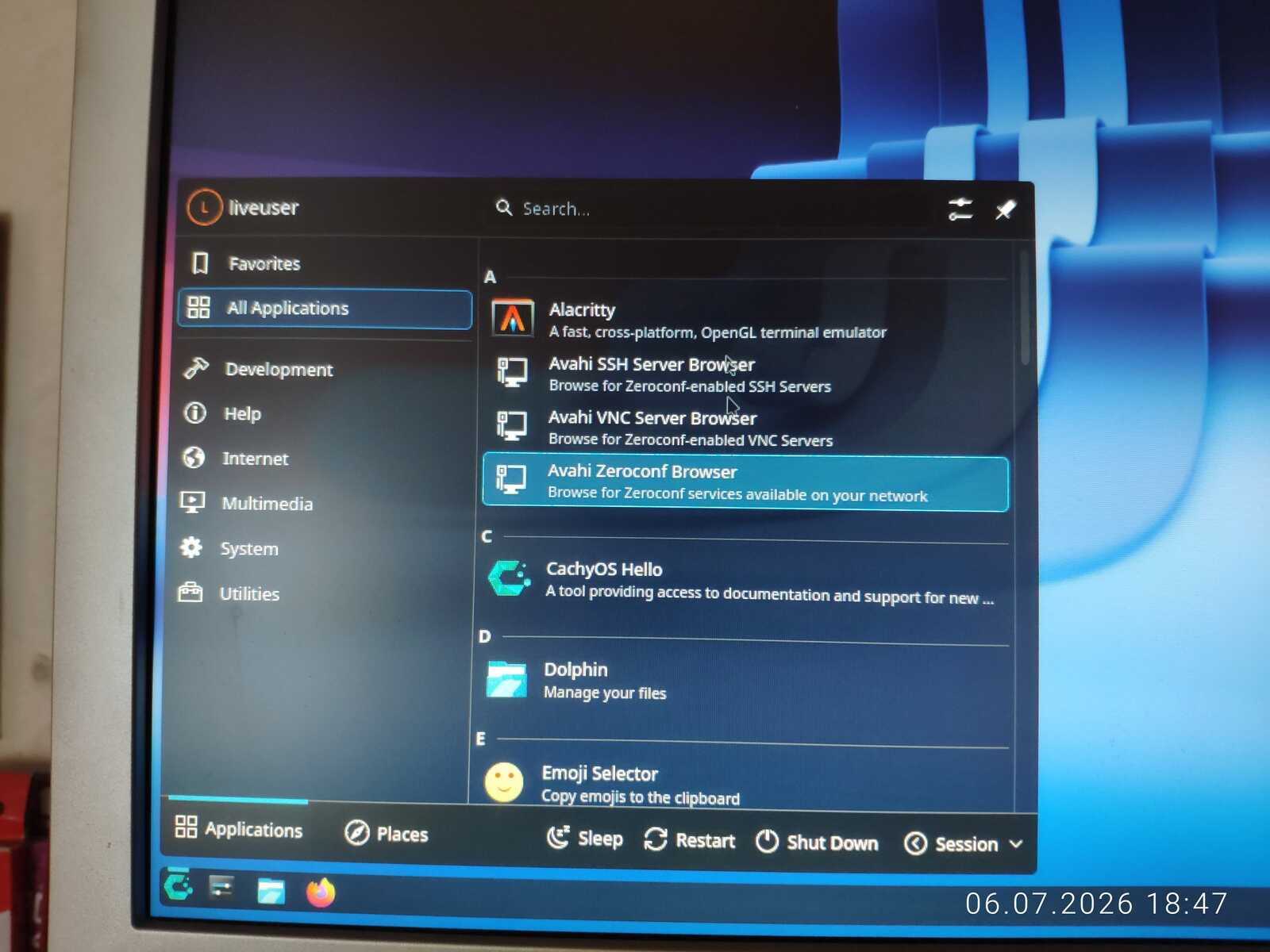
Task: Click the Sleep button
Action: 585,839
